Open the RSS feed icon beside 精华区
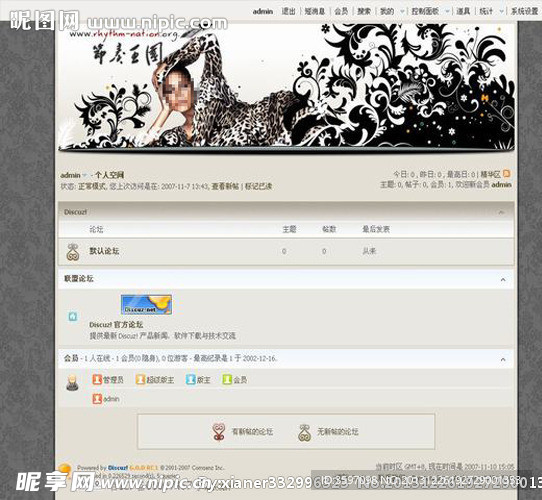Image resolution: width=542 pixels, height=500 pixels. tap(507, 173)
